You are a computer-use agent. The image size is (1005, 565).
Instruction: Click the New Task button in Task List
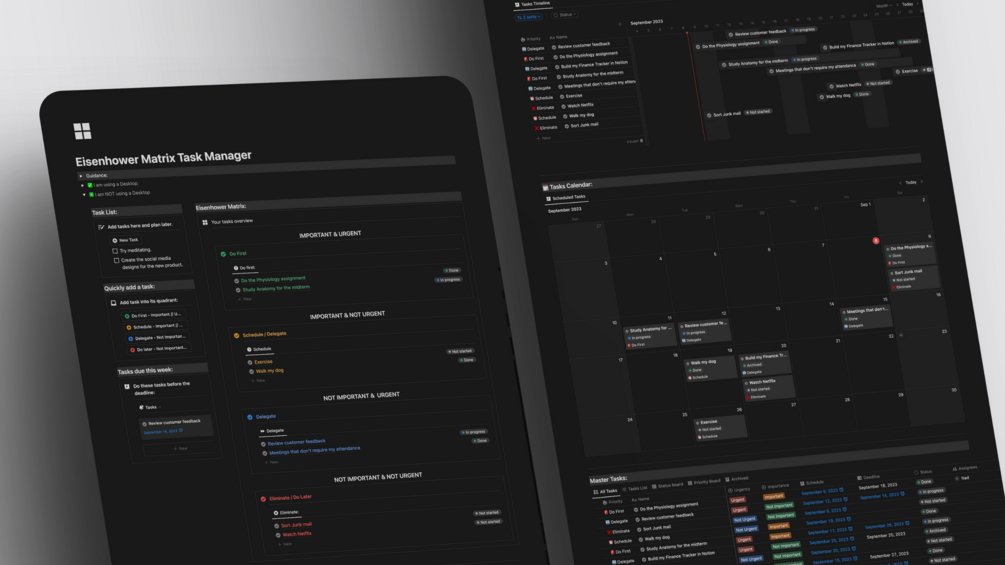(x=125, y=240)
